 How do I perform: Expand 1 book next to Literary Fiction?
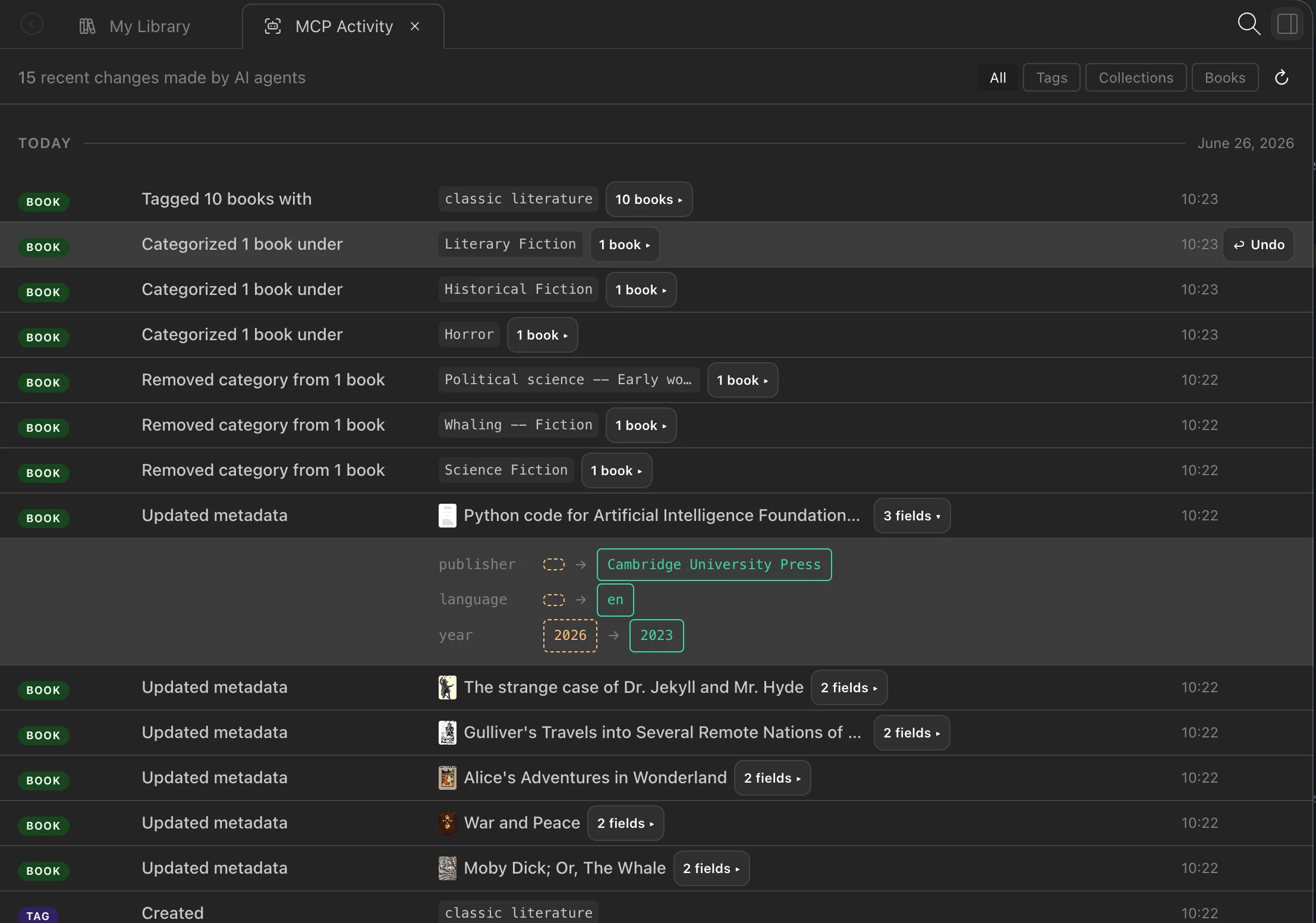625,244
